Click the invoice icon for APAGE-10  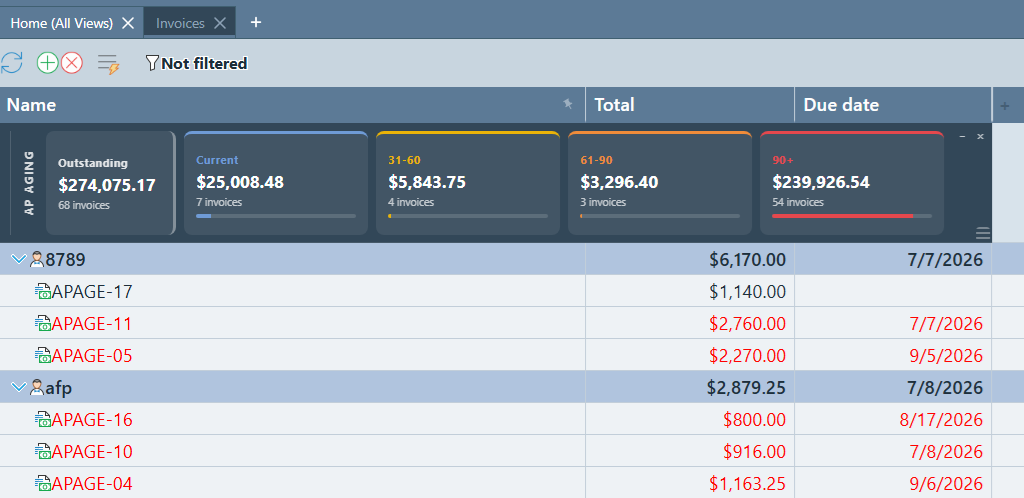coord(43,452)
